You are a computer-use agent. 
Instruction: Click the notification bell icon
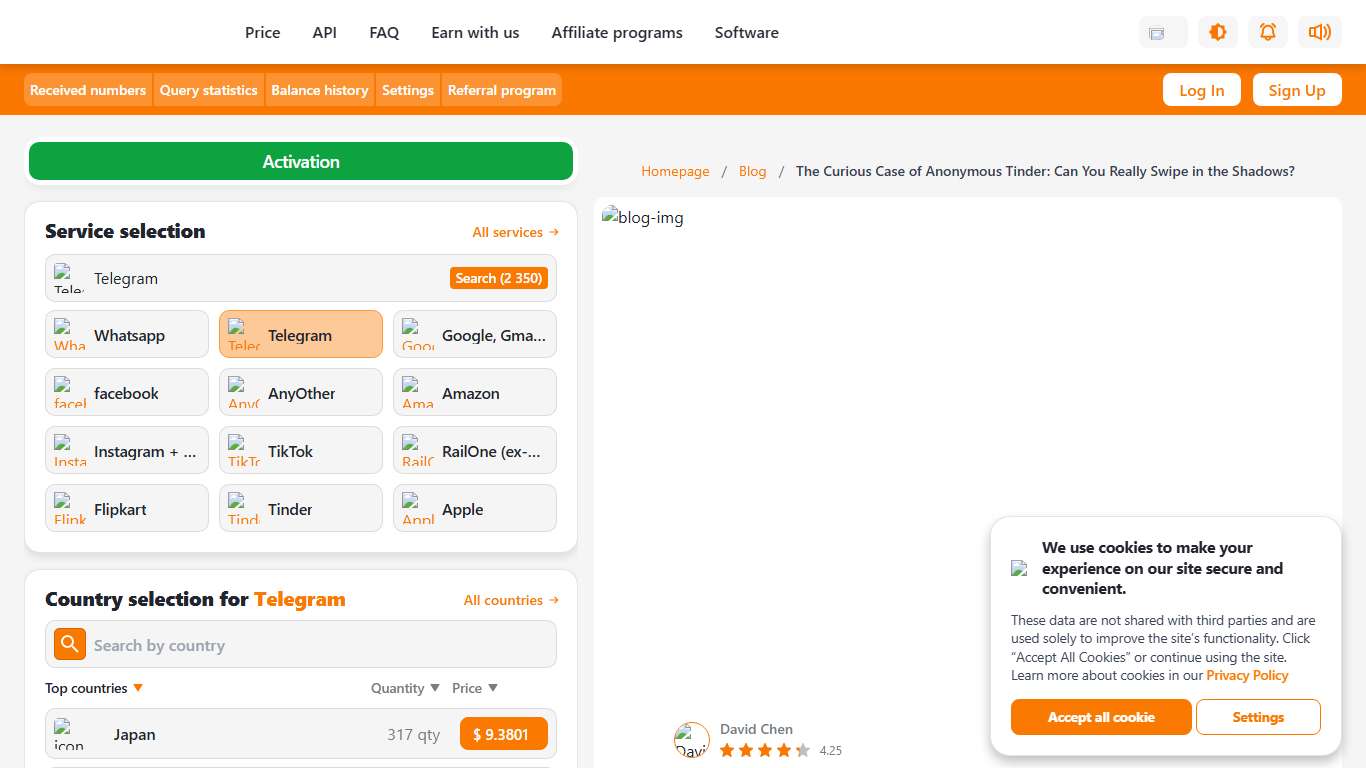pos(1268,32)
